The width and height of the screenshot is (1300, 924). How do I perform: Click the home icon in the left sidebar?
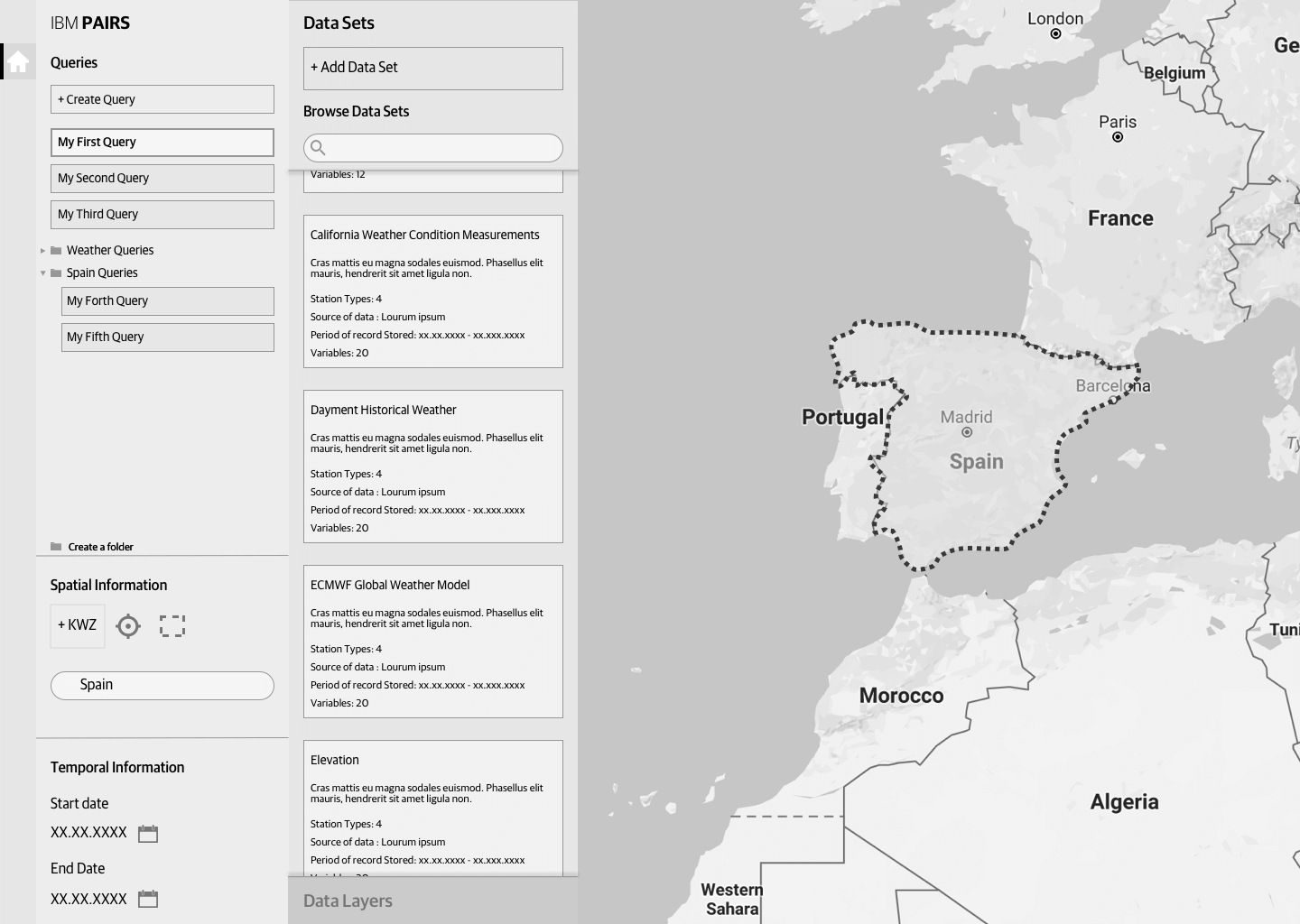[x=17, y=60]
